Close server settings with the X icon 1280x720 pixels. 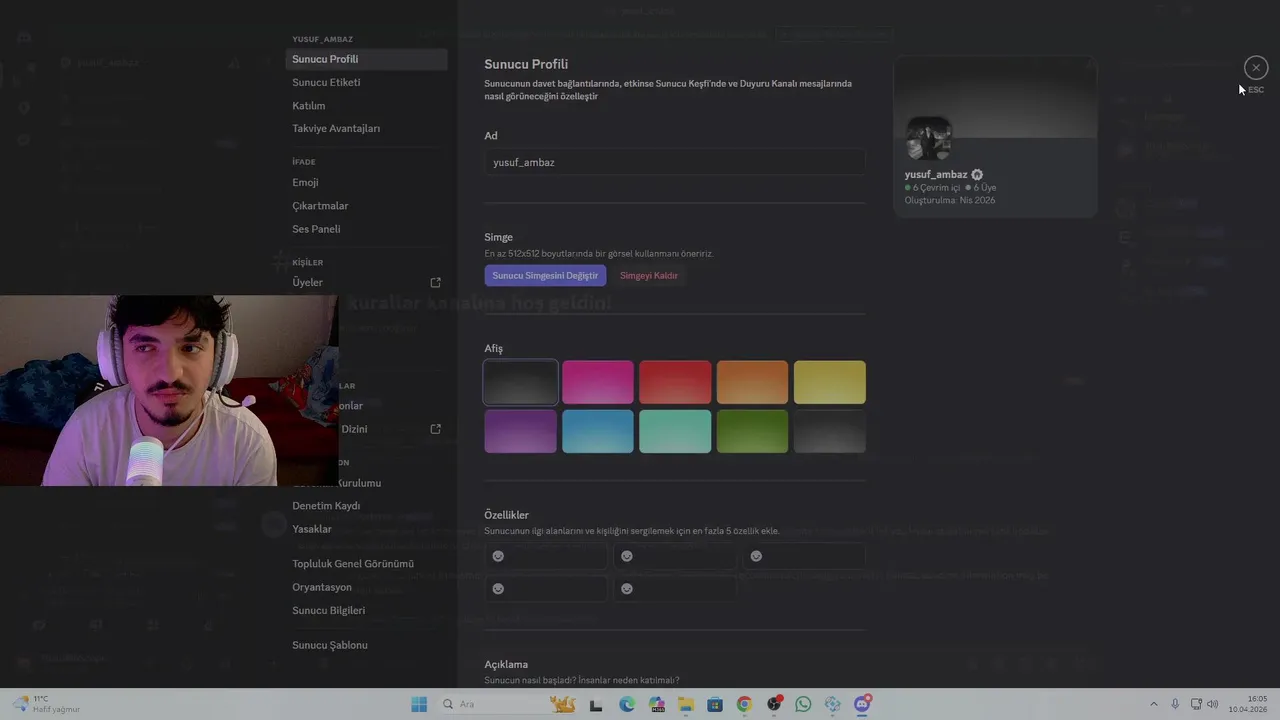[1256, 67]
